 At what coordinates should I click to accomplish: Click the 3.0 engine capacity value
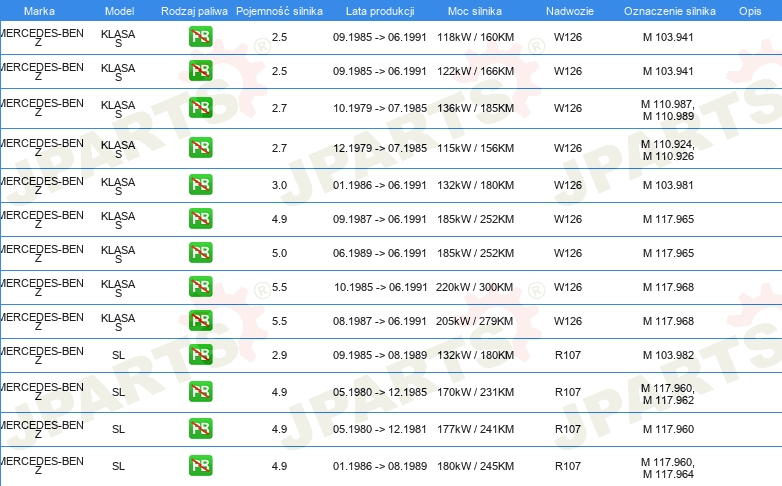click(x=279, y=185)
